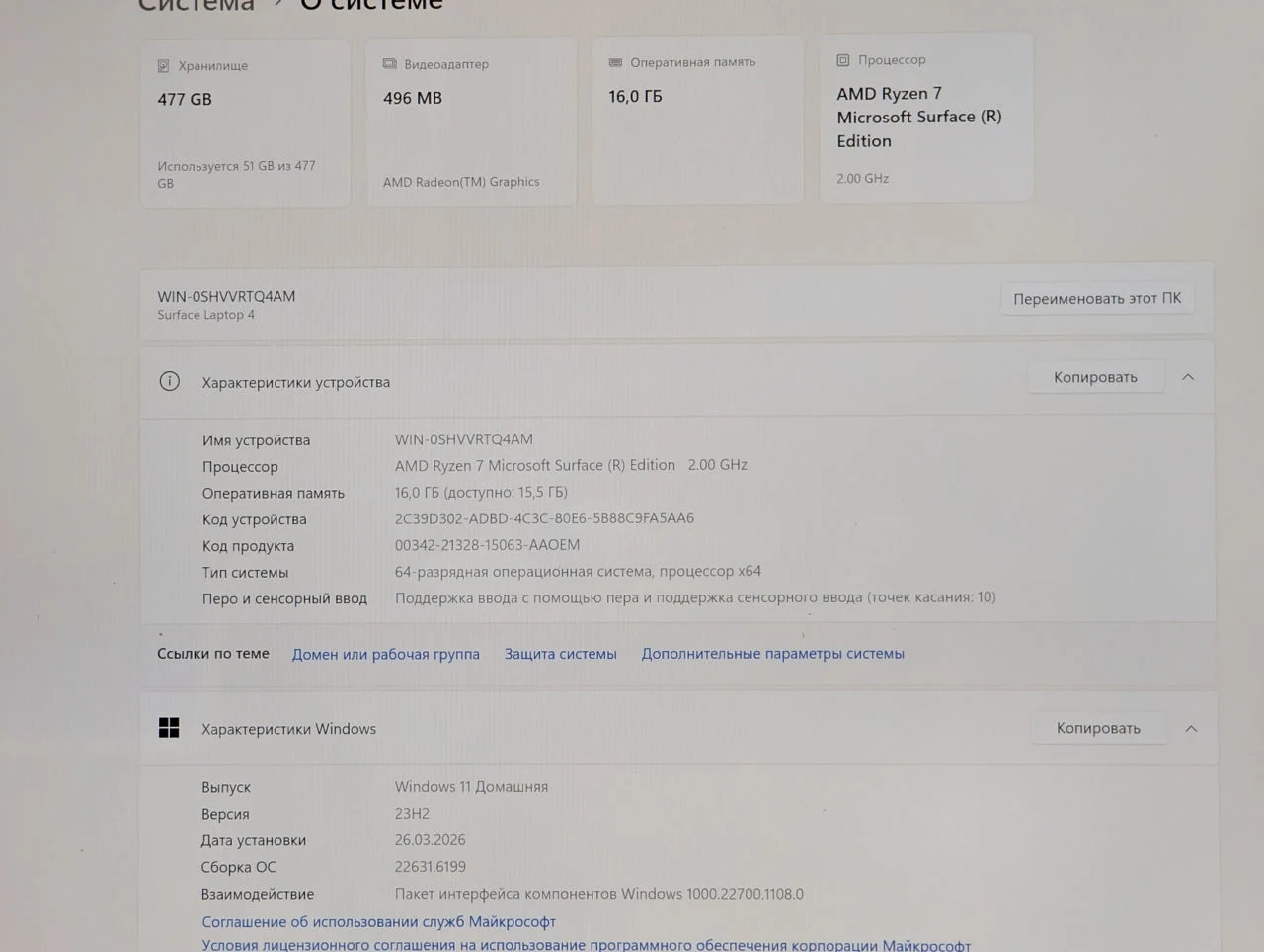The image size is (1264, 952).
Task: Open the Процессор AMD Ryzen 7 card
Action: coord(926,119)
